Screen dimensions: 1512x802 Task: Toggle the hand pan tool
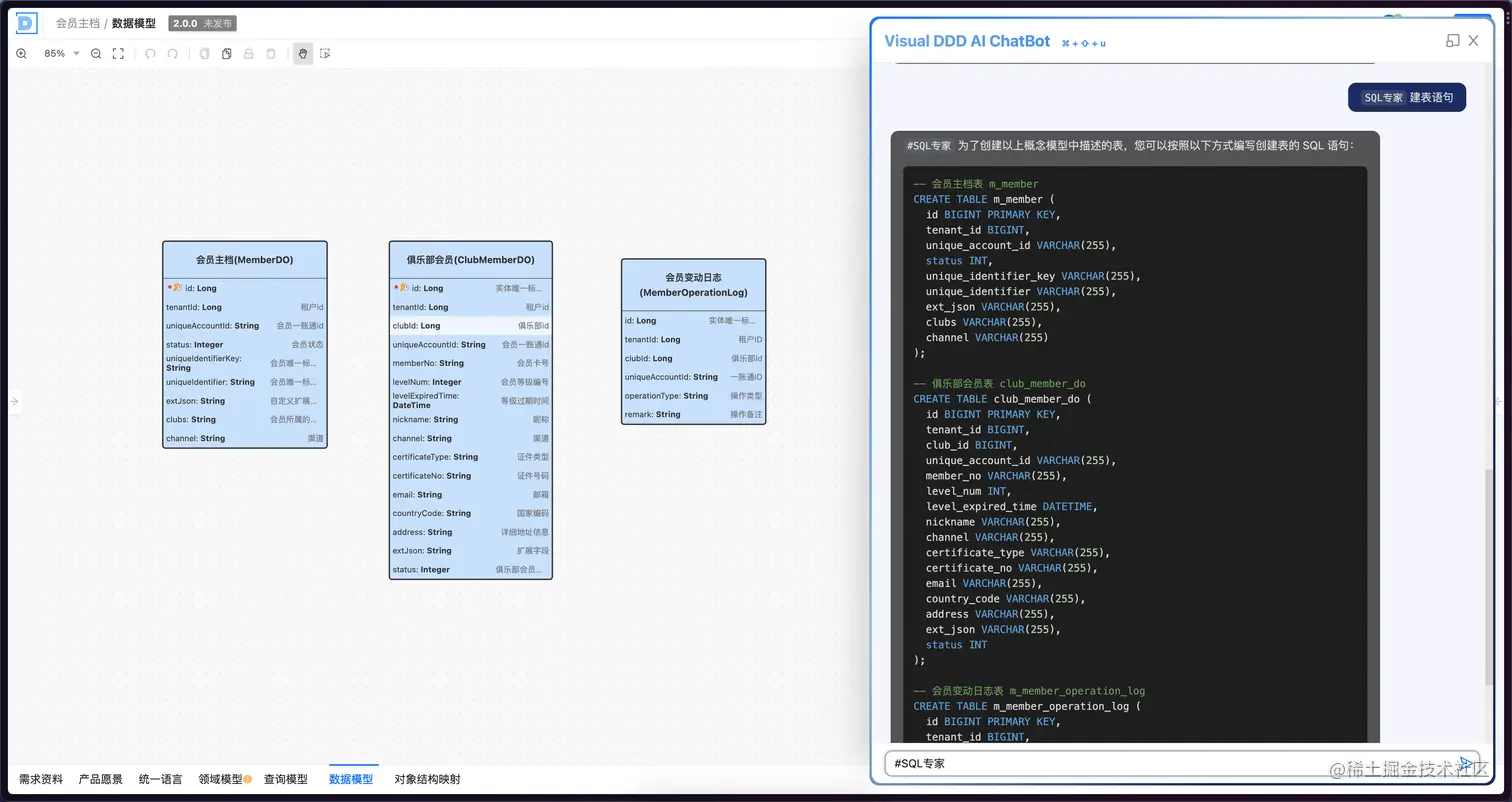pos(303,54)
